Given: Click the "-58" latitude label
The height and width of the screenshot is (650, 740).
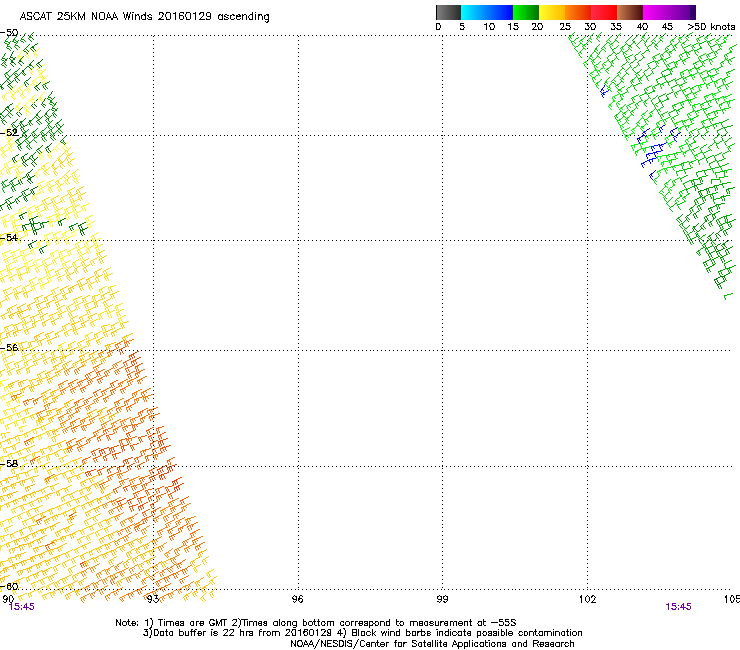Looking at the screenshot, I should click(x=9, y=464).
